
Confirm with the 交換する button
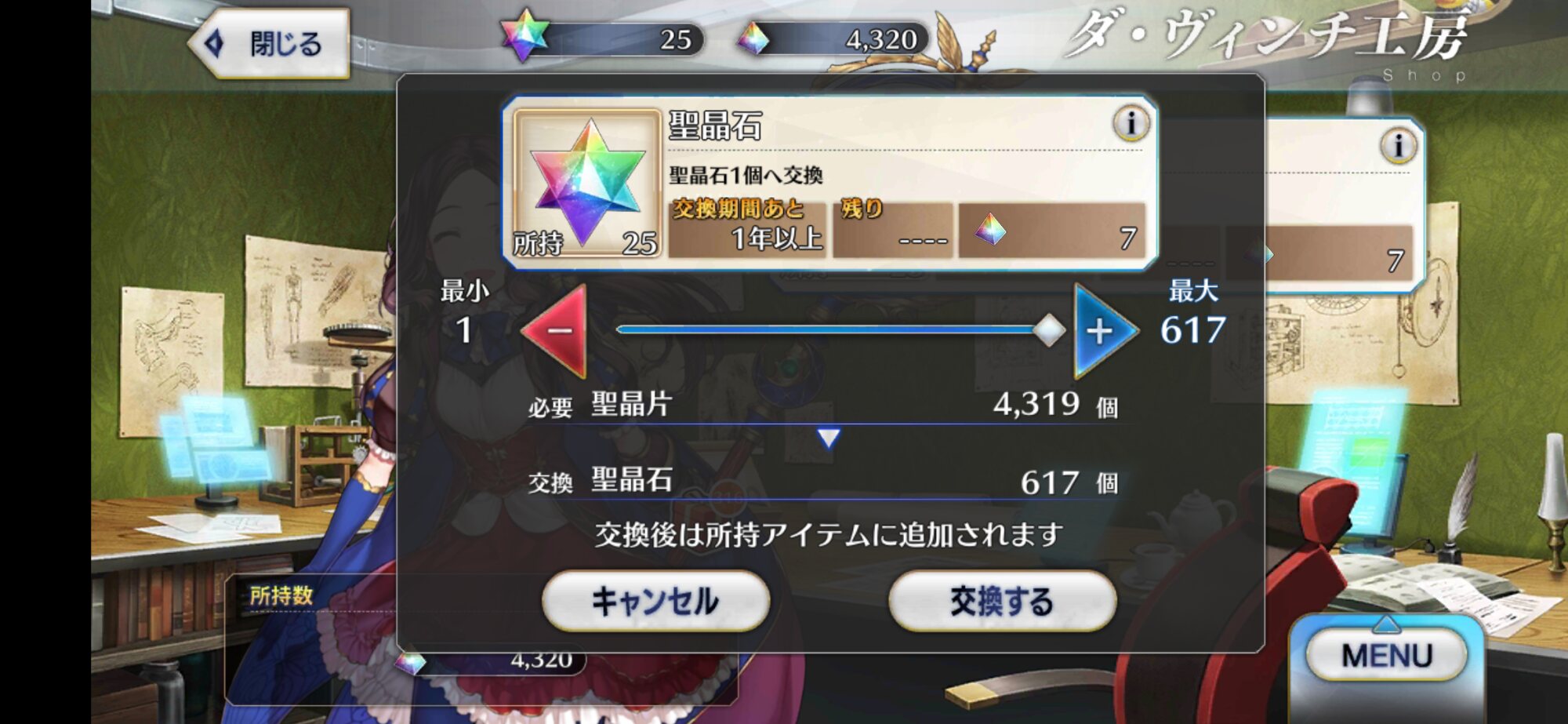[x=1002, y=601]
